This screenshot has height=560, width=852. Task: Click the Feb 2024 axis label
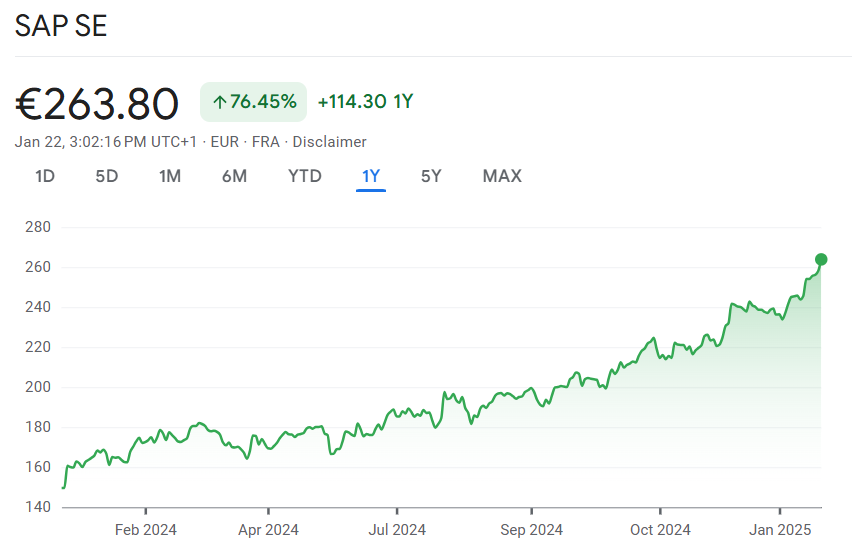[x=146, y=530]
